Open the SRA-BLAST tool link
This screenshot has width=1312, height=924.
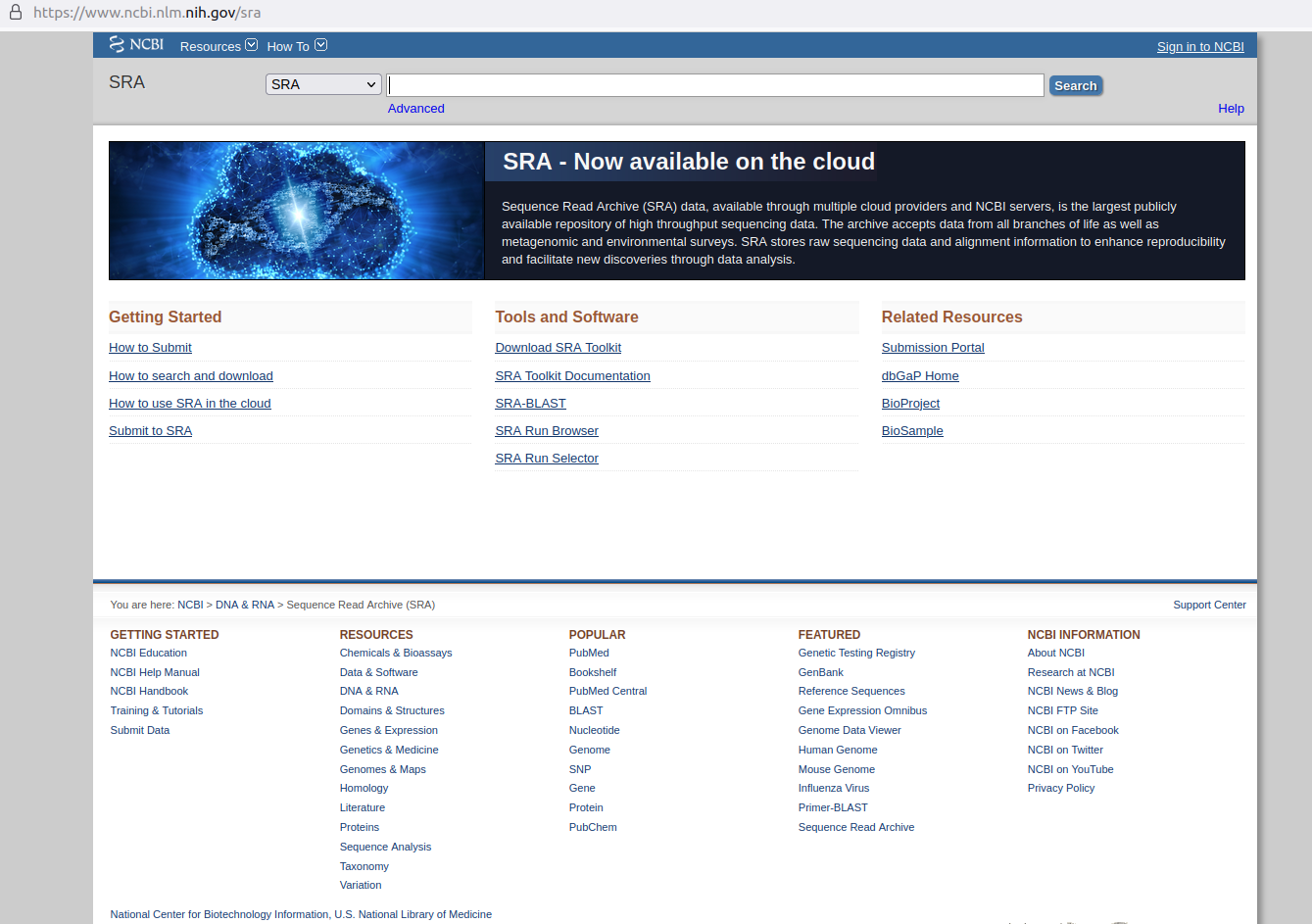pyautogui.click(x=531, y=404)
